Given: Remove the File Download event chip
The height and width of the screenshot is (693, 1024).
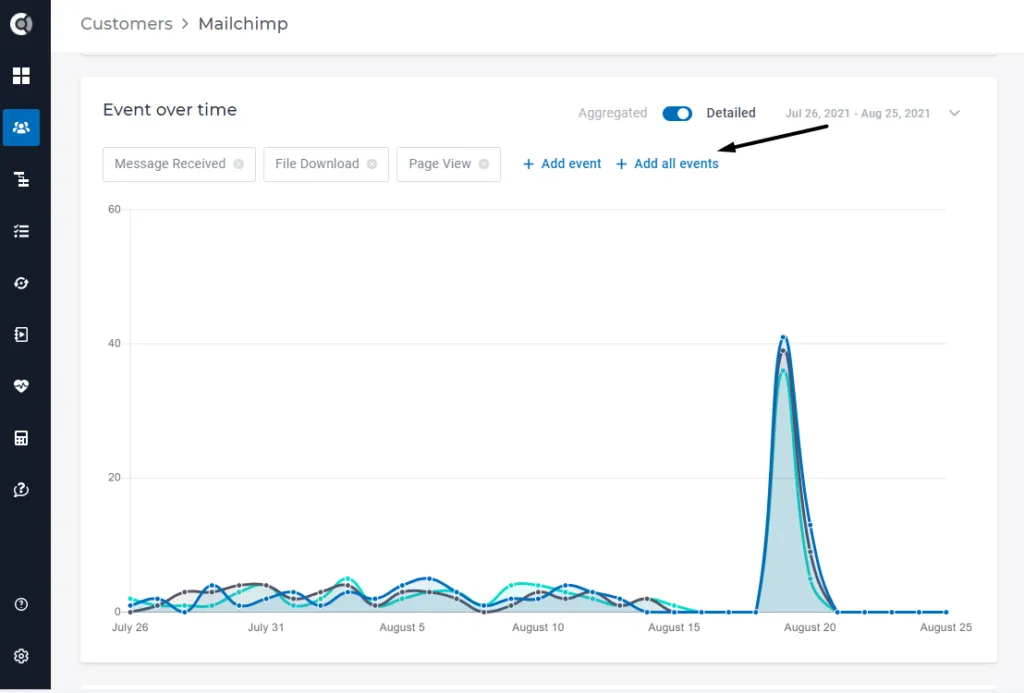Looking at the screenshot, I should pos(372,164).
